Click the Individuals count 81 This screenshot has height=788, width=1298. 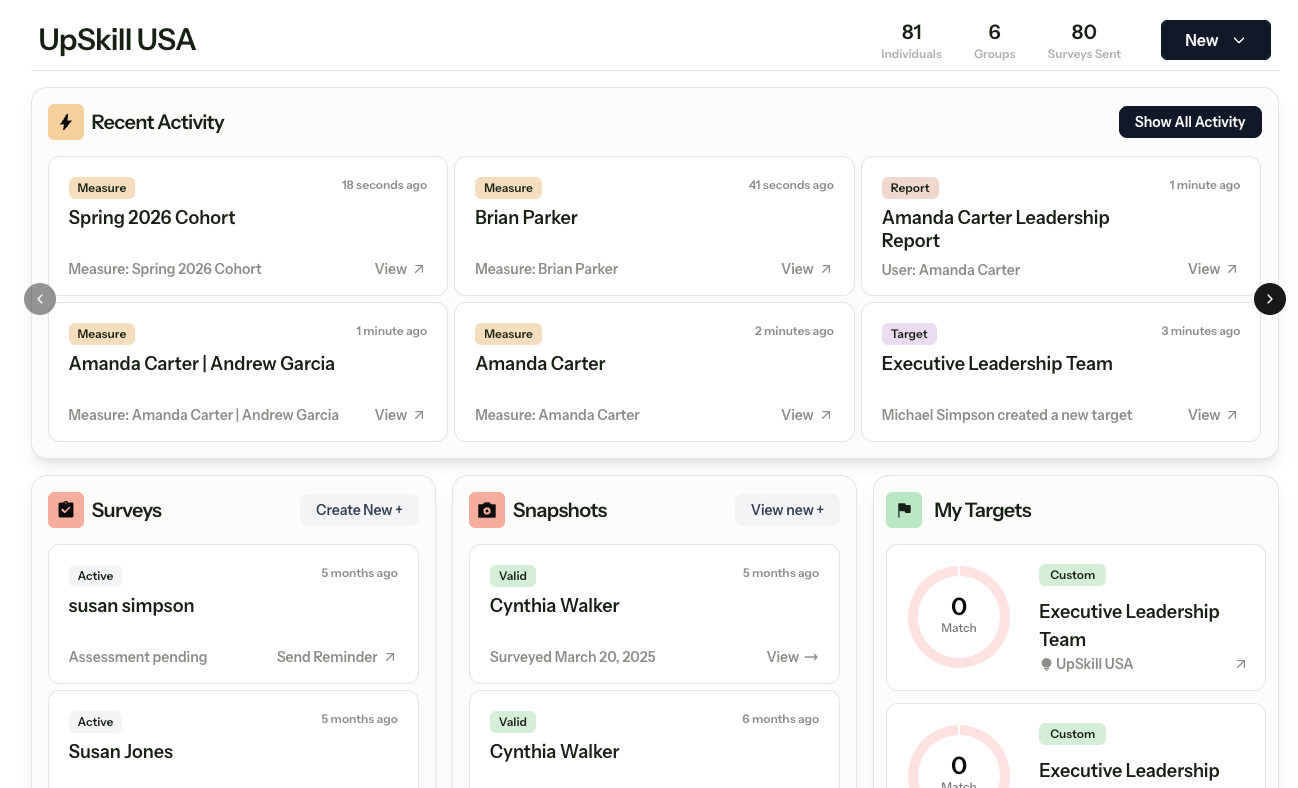[911, 32]
